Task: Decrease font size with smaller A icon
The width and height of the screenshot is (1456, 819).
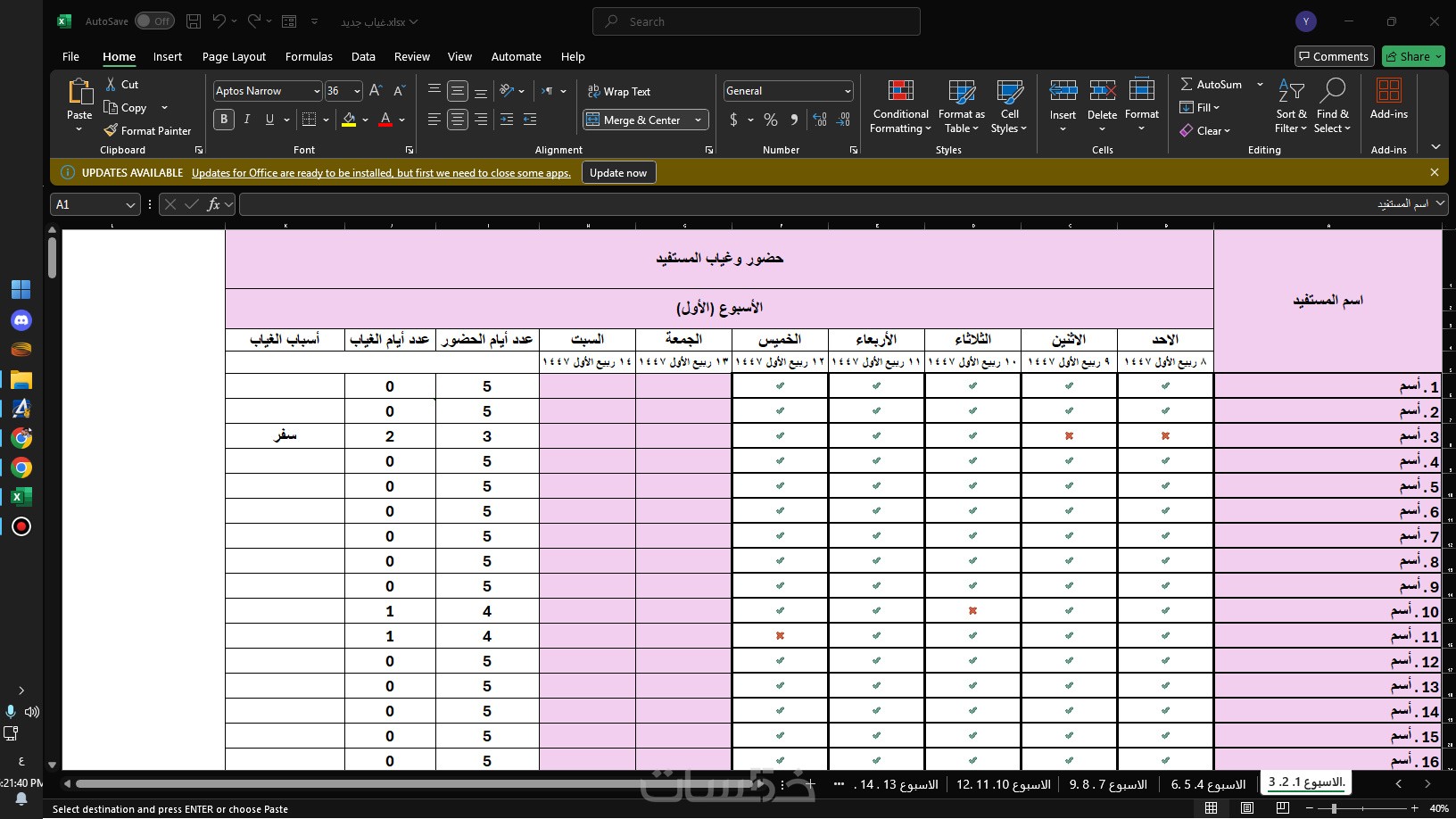Action: [399, 91]
